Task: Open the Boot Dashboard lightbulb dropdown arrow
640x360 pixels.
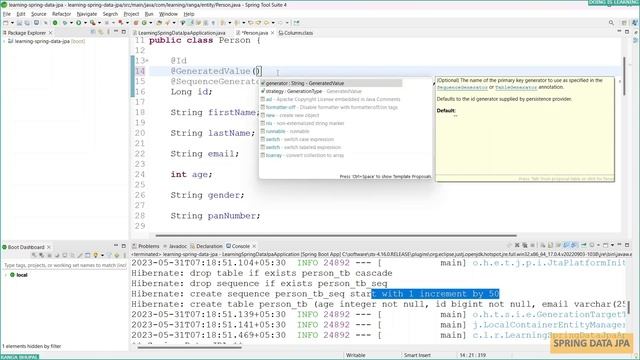Action: click(x=102, y=256)
